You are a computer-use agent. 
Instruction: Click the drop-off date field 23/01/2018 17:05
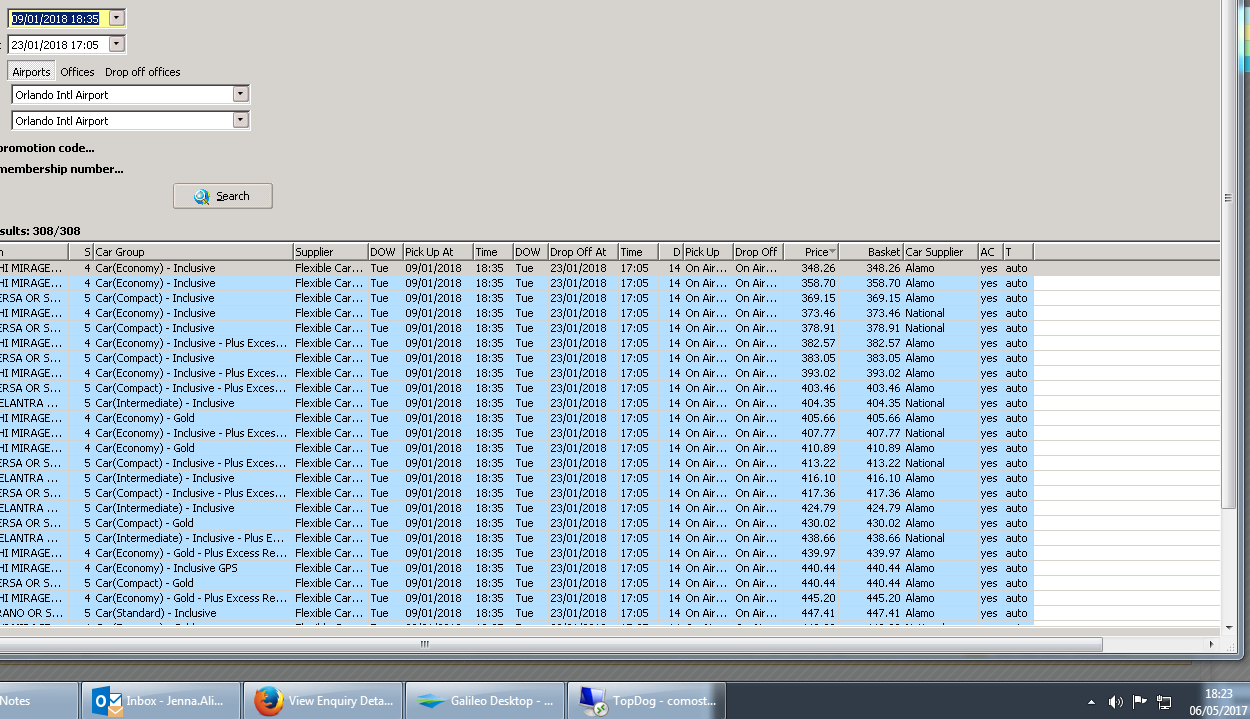pyautogui.click(x=59, y=44)
